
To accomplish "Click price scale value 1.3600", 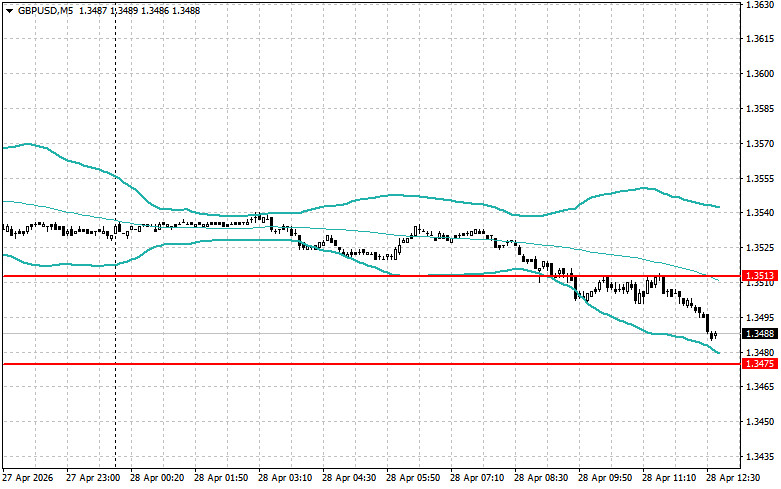I will [x=760, y=74].
